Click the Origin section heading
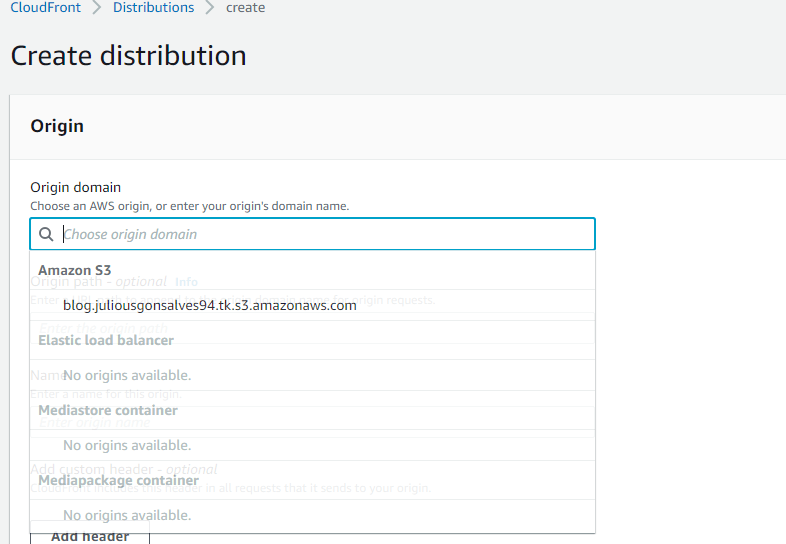 pyautogui.click(x=57, y=126)
